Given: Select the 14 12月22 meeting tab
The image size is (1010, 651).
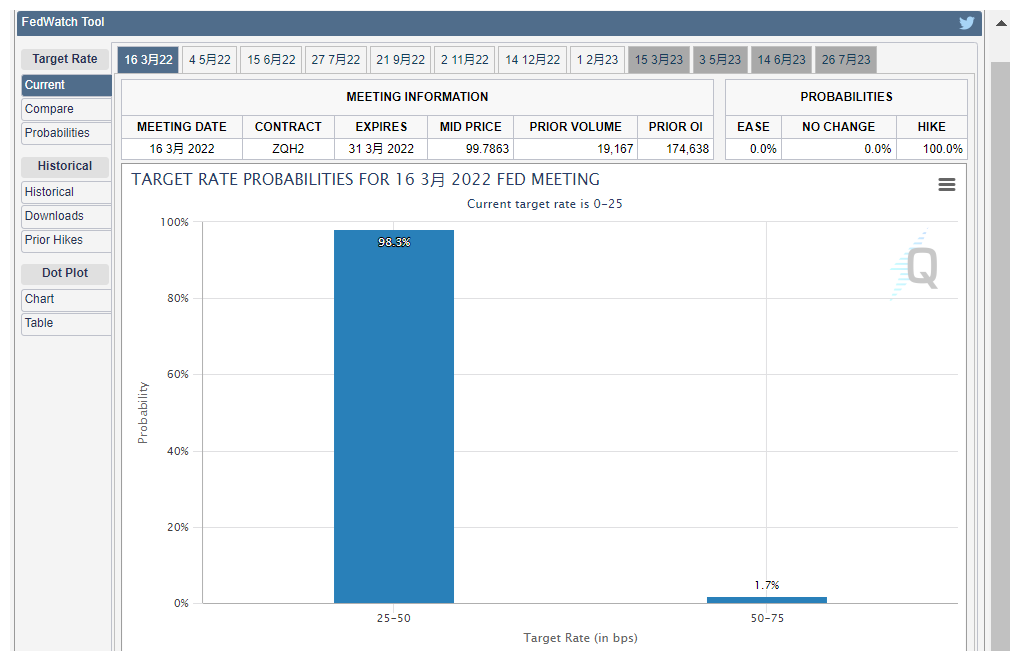Looking at the screenshot, I should pos(533,60).
